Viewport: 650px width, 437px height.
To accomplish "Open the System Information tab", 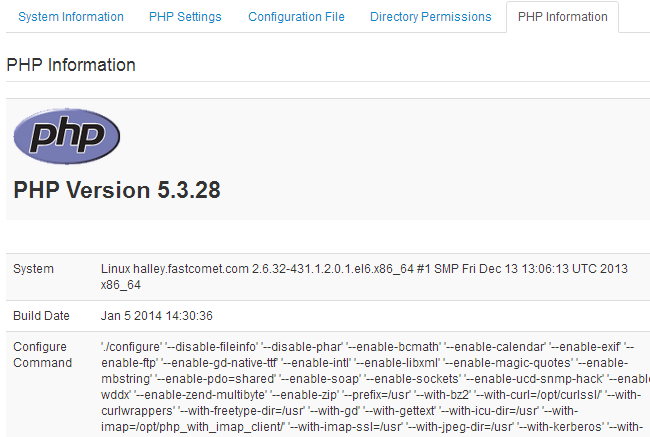I will (71, 17).
